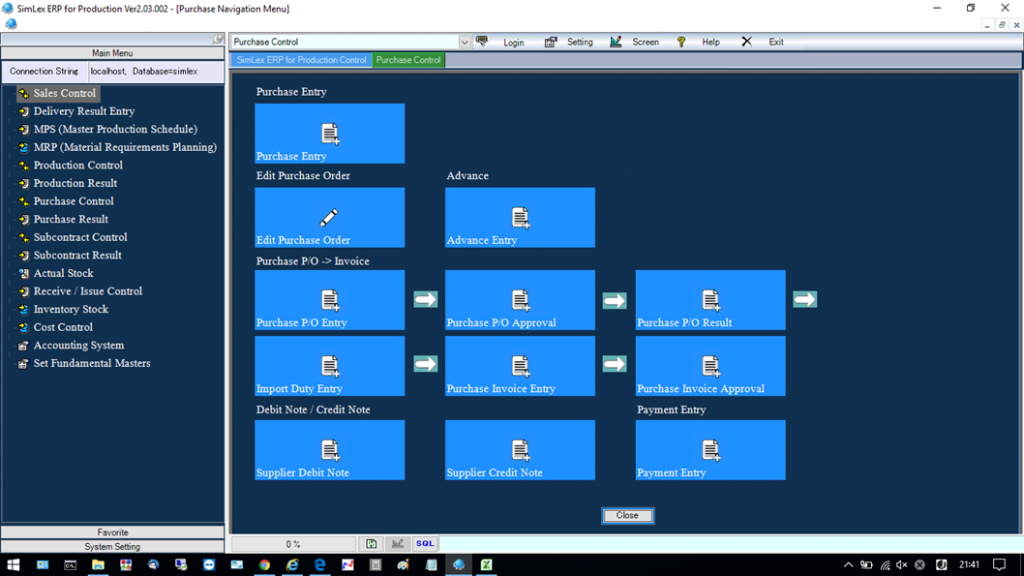
Task: Open Edit Purchase Order
Action: pos(330,217)
